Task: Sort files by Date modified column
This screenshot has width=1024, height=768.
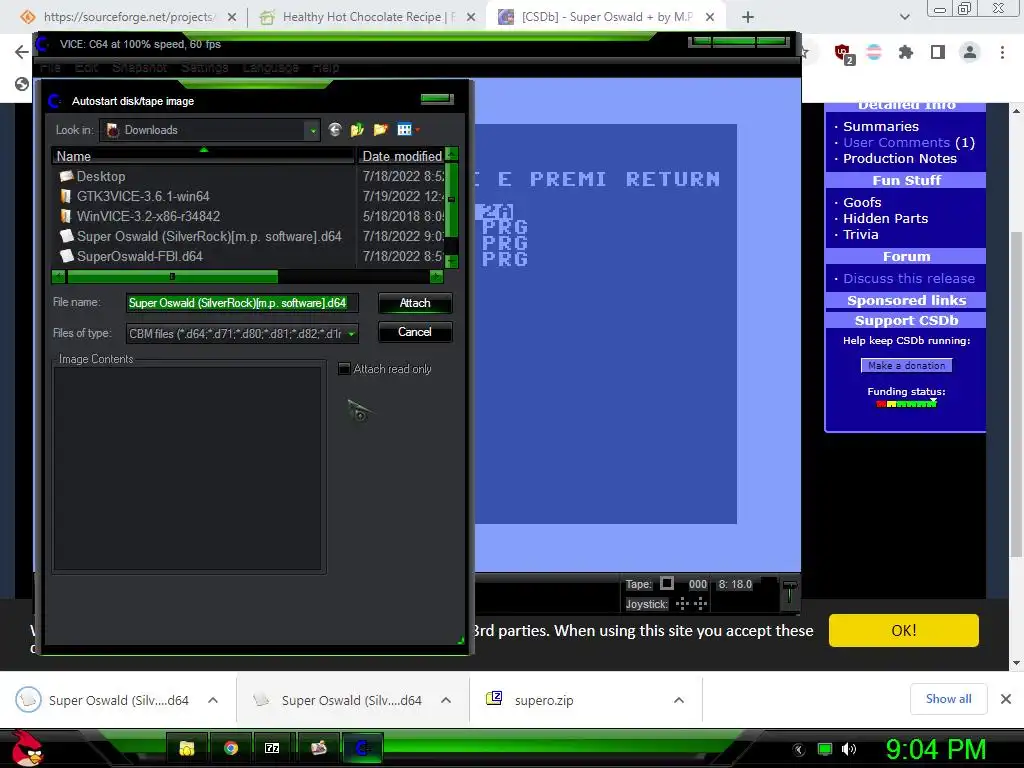Action: pyautogui.click(x=402, y=156)
